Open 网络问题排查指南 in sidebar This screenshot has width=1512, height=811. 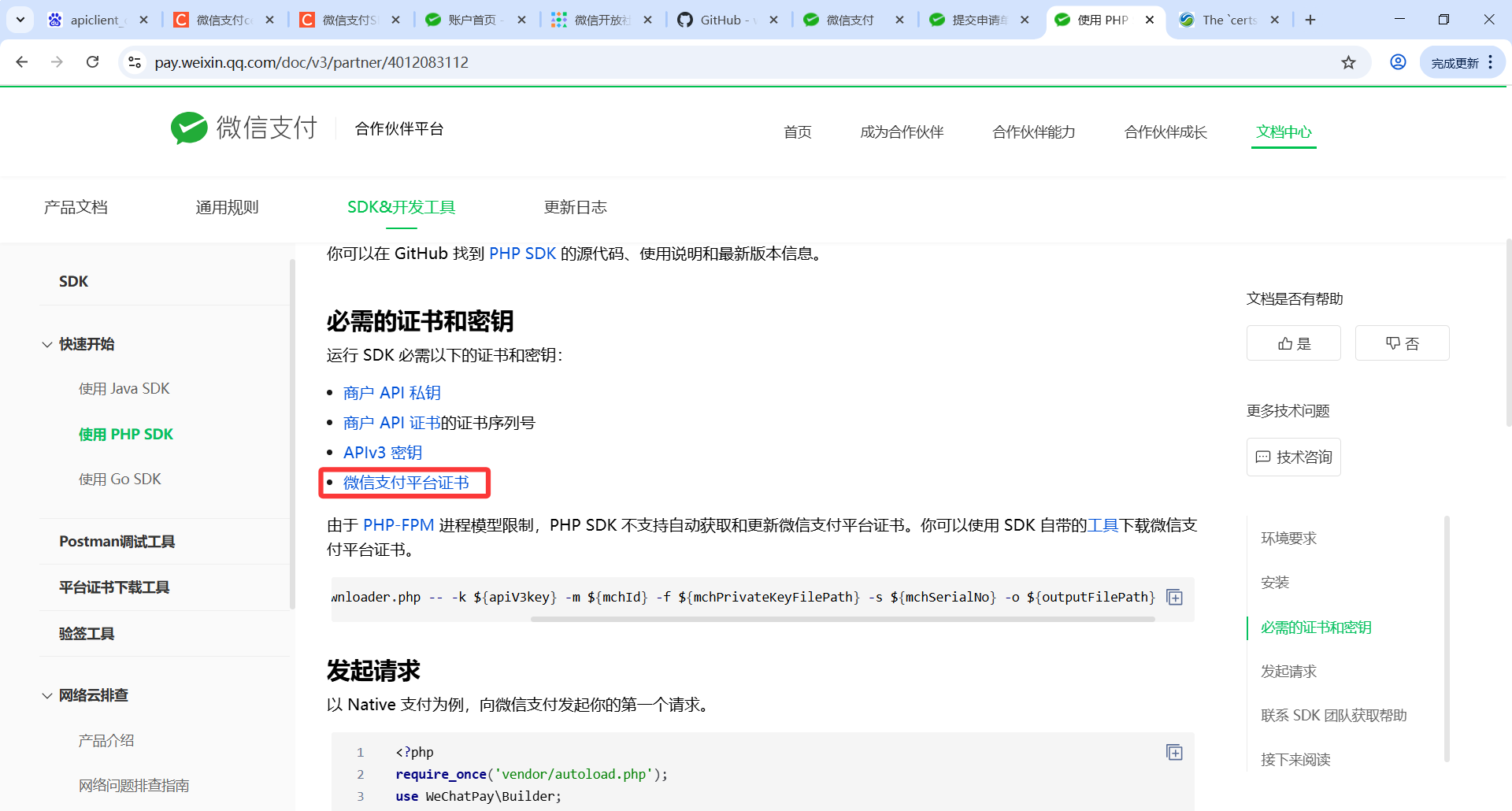(x=133, y=785)
